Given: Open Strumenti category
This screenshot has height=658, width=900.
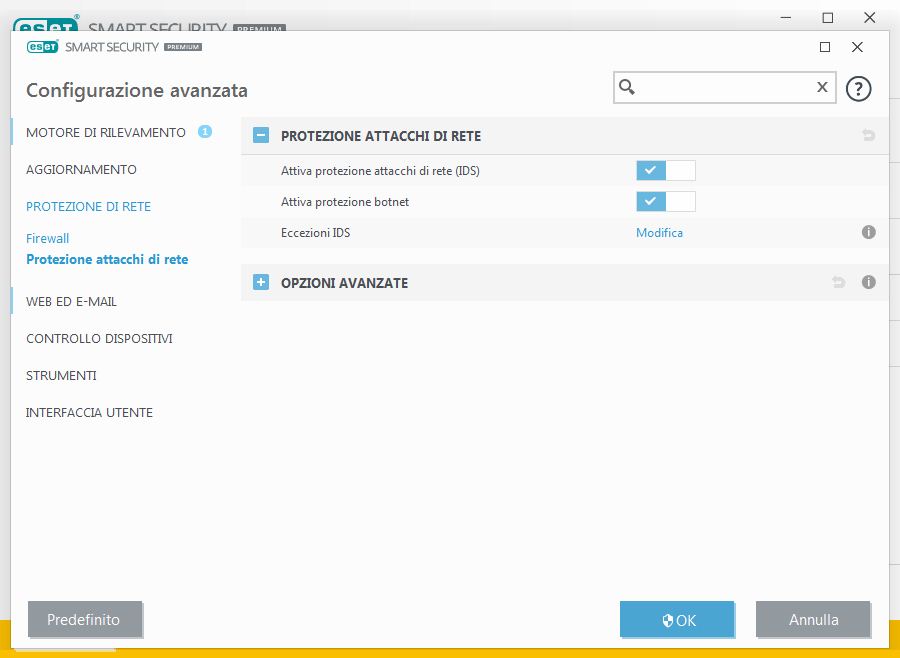Looking at the screenshot, I should pyautogui.click(x=61, y=376).
